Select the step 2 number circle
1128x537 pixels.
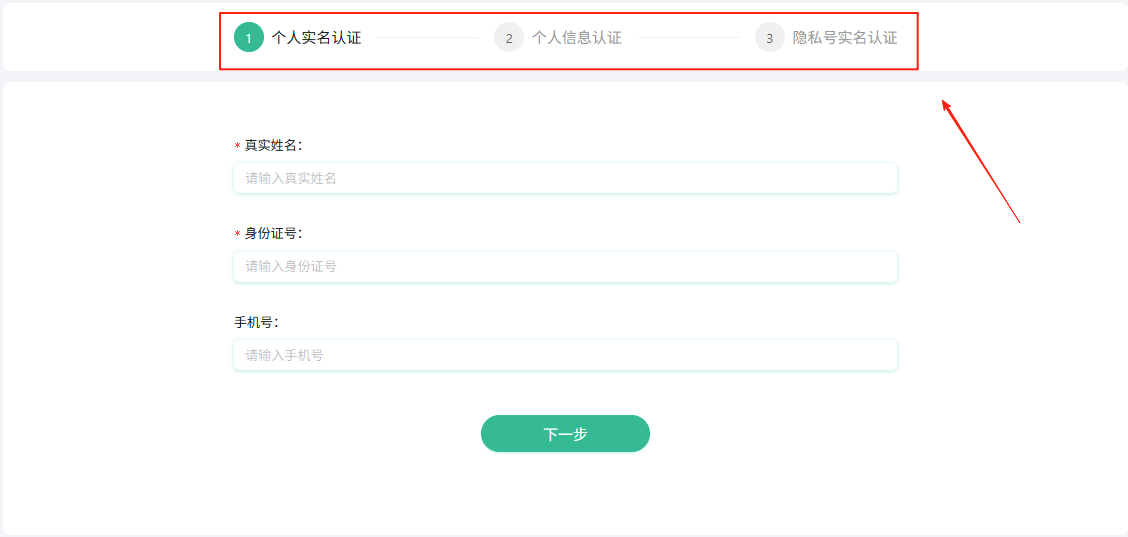coord(509,38)
